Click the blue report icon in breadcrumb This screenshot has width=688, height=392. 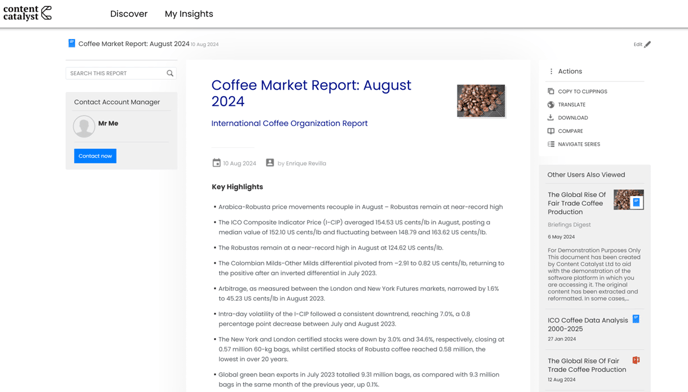coord(72,43)
